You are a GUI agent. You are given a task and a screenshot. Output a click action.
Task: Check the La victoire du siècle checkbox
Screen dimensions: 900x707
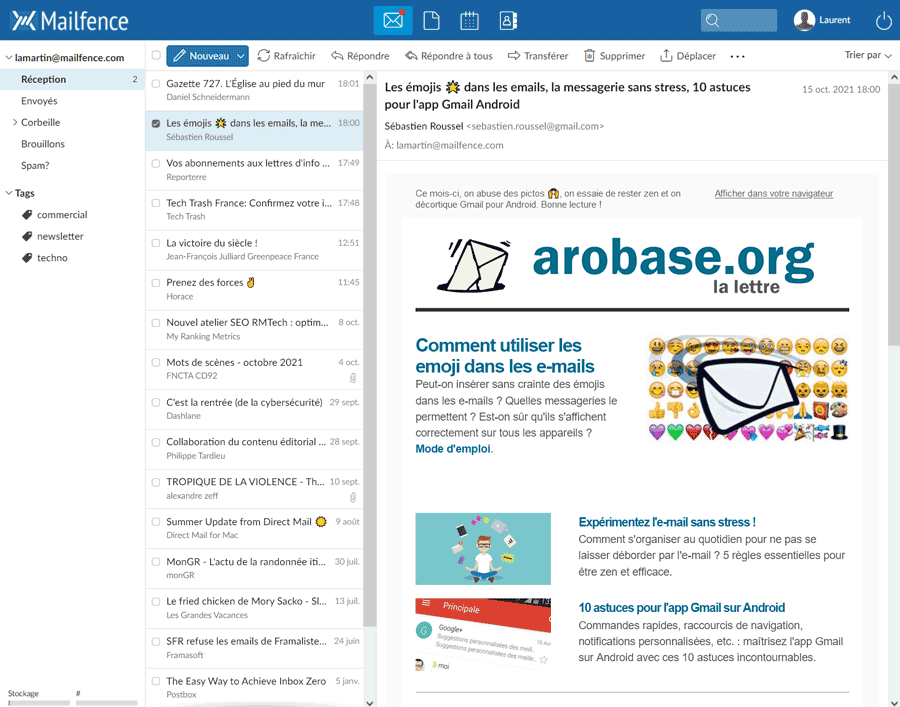(156, 243)
